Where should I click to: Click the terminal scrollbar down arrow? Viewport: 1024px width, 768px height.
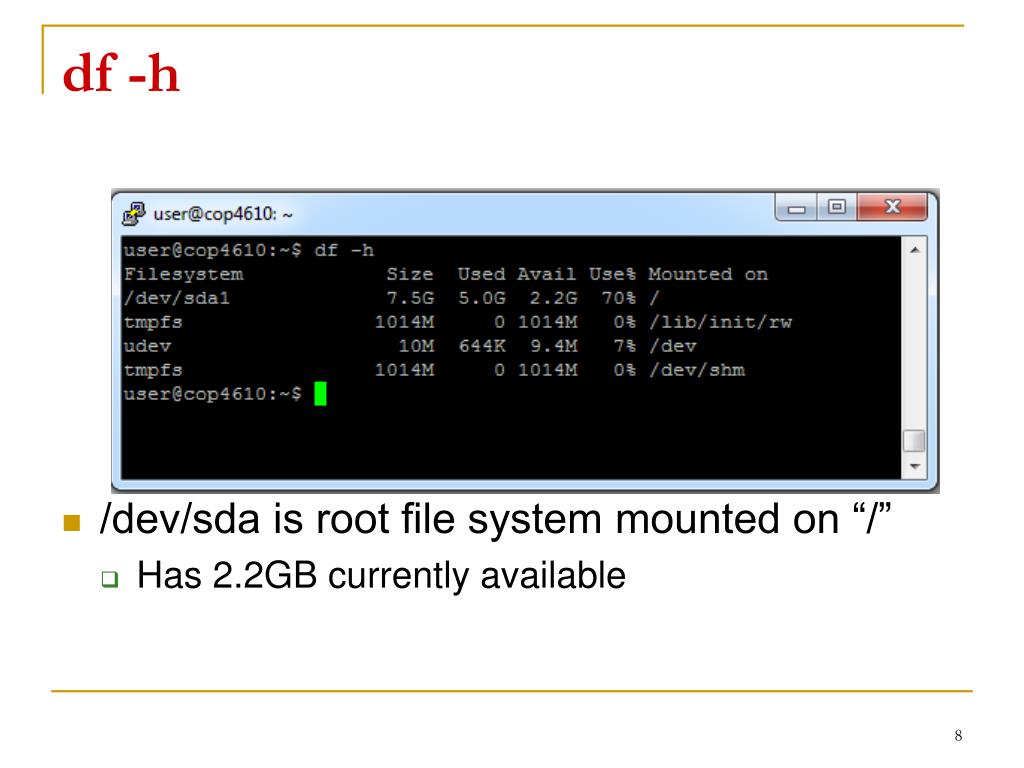pyautogui.click(x=914, y=466)
